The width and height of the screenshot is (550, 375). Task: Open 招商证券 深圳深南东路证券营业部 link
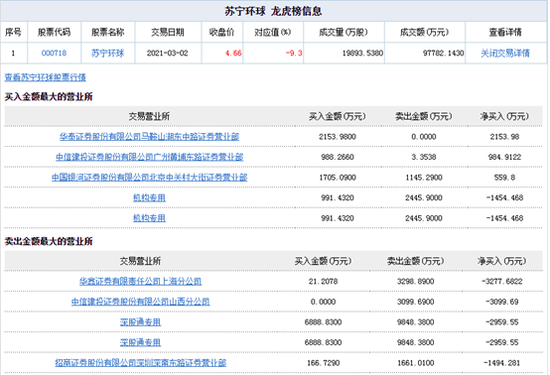tap(140, 362)
